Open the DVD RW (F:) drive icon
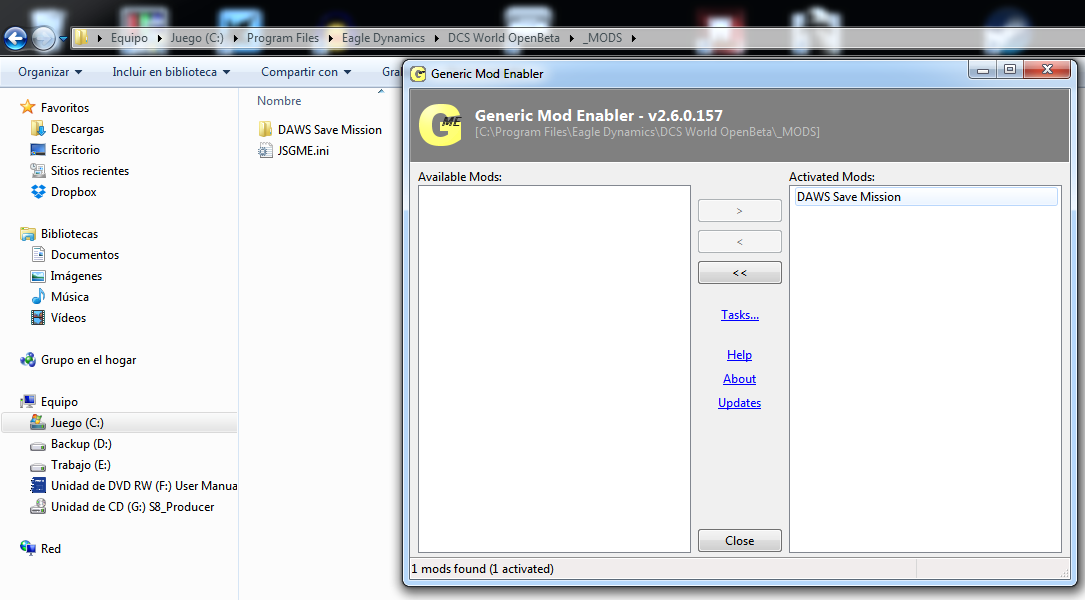This screenshot has height=600, width=1085. click(x=38, y=486)
